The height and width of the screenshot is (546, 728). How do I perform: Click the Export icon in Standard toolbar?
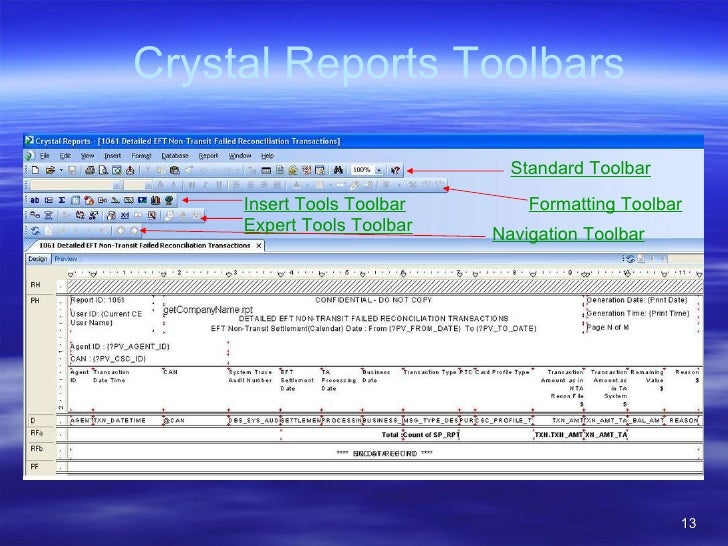[x=130, y=170]
